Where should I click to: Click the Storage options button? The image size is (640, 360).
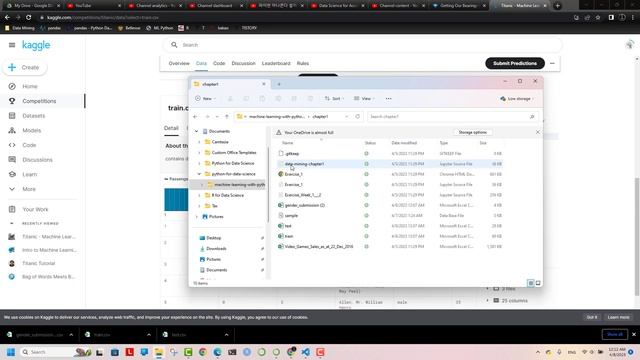[472, 132]
